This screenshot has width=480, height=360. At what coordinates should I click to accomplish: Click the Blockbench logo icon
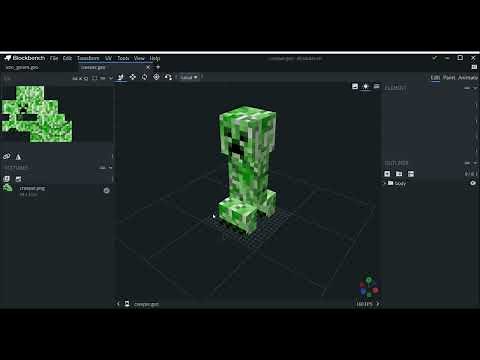[8, 58]
